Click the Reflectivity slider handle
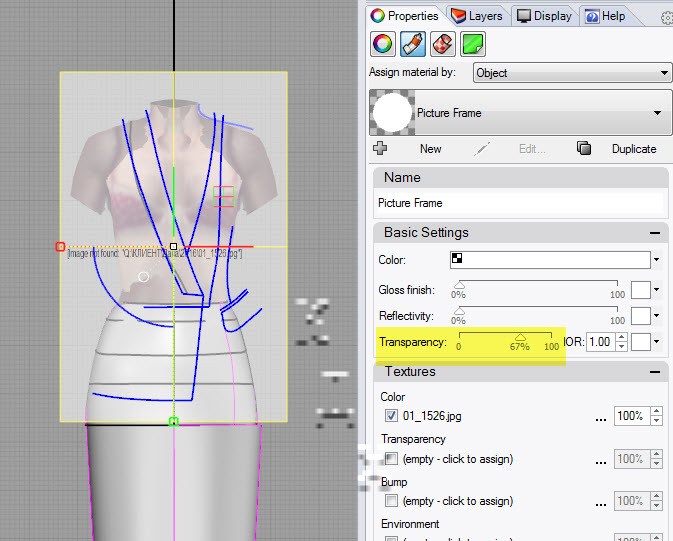The height and width of the screenshot is (541, 673). [459, 310]
